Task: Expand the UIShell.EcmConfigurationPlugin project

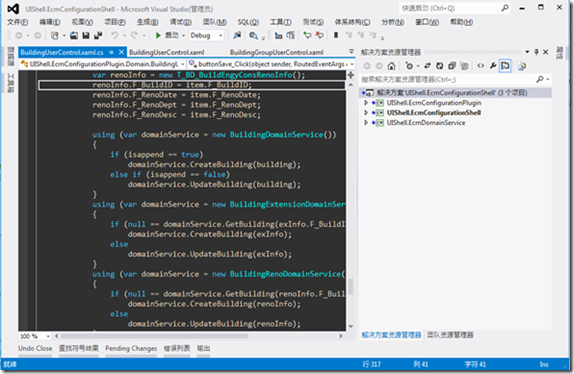Action: [366, 103]
